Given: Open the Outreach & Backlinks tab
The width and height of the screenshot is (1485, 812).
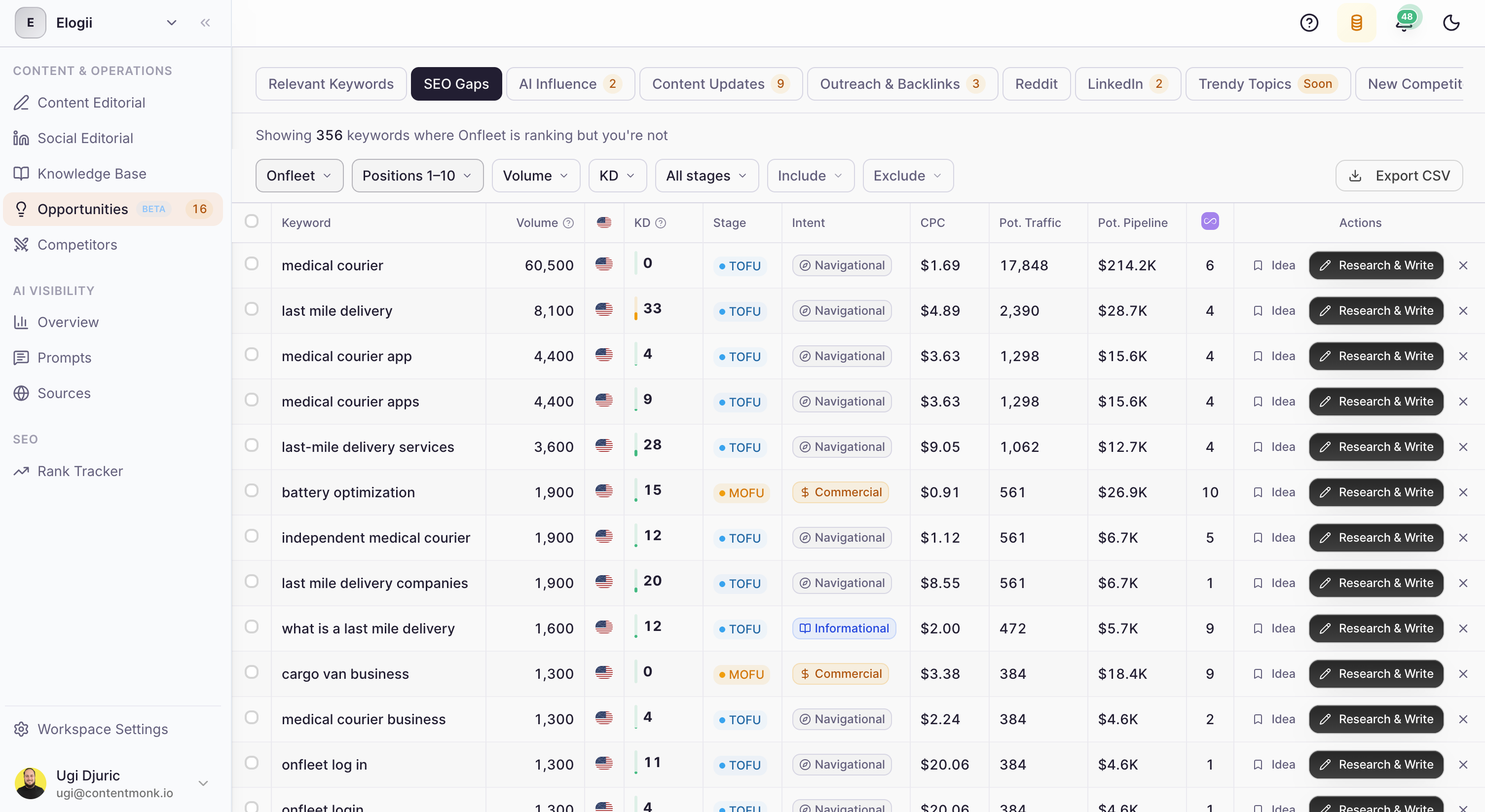Looking at the screenshot, I should pyautogui.click(x=902, y=83).
